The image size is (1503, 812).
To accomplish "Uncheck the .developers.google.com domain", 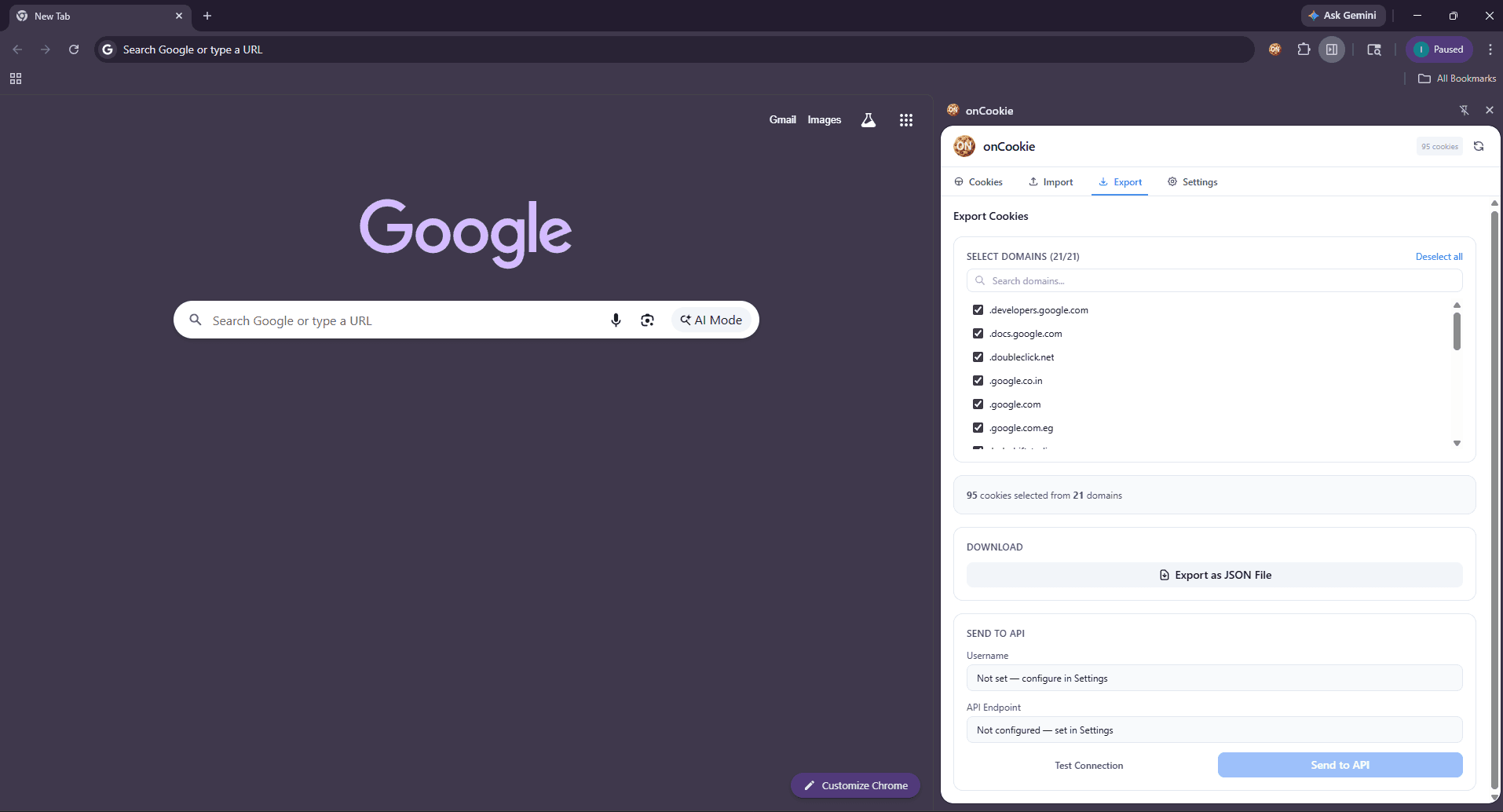I will coord(978,310).
